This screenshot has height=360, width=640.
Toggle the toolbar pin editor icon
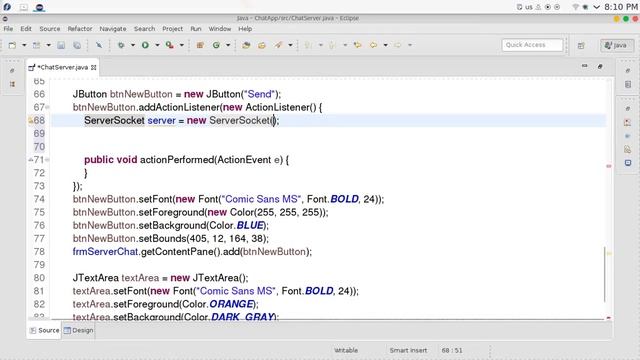99,45
